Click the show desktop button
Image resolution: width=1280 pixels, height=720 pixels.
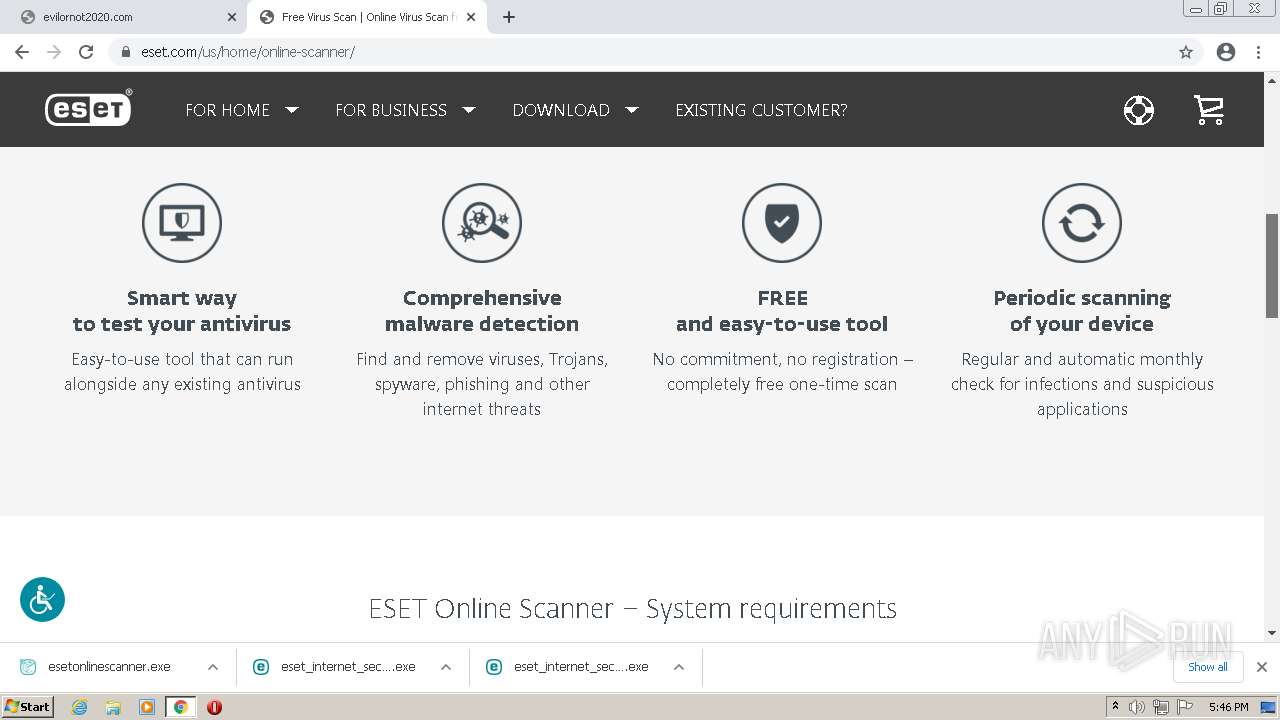click(x=1269, y=707)
